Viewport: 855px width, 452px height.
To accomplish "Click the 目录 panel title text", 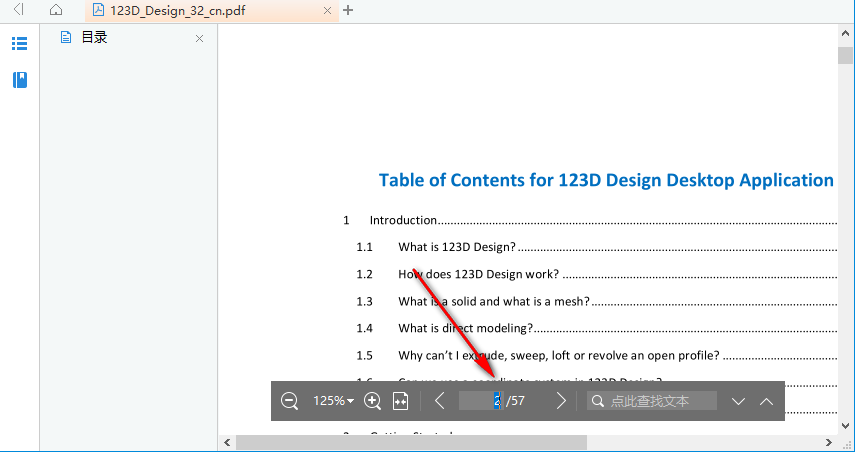I will 94,37.
